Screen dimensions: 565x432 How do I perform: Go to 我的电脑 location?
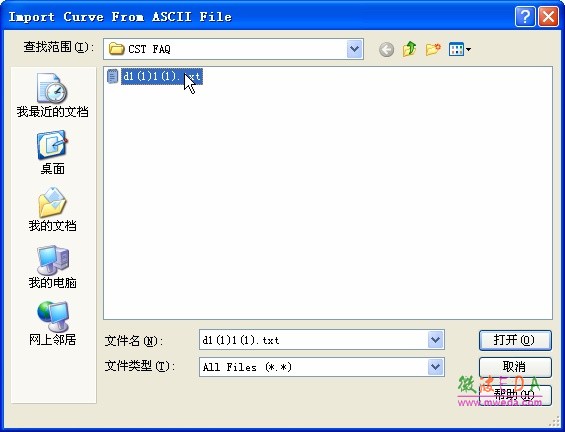tap(53, 267)
